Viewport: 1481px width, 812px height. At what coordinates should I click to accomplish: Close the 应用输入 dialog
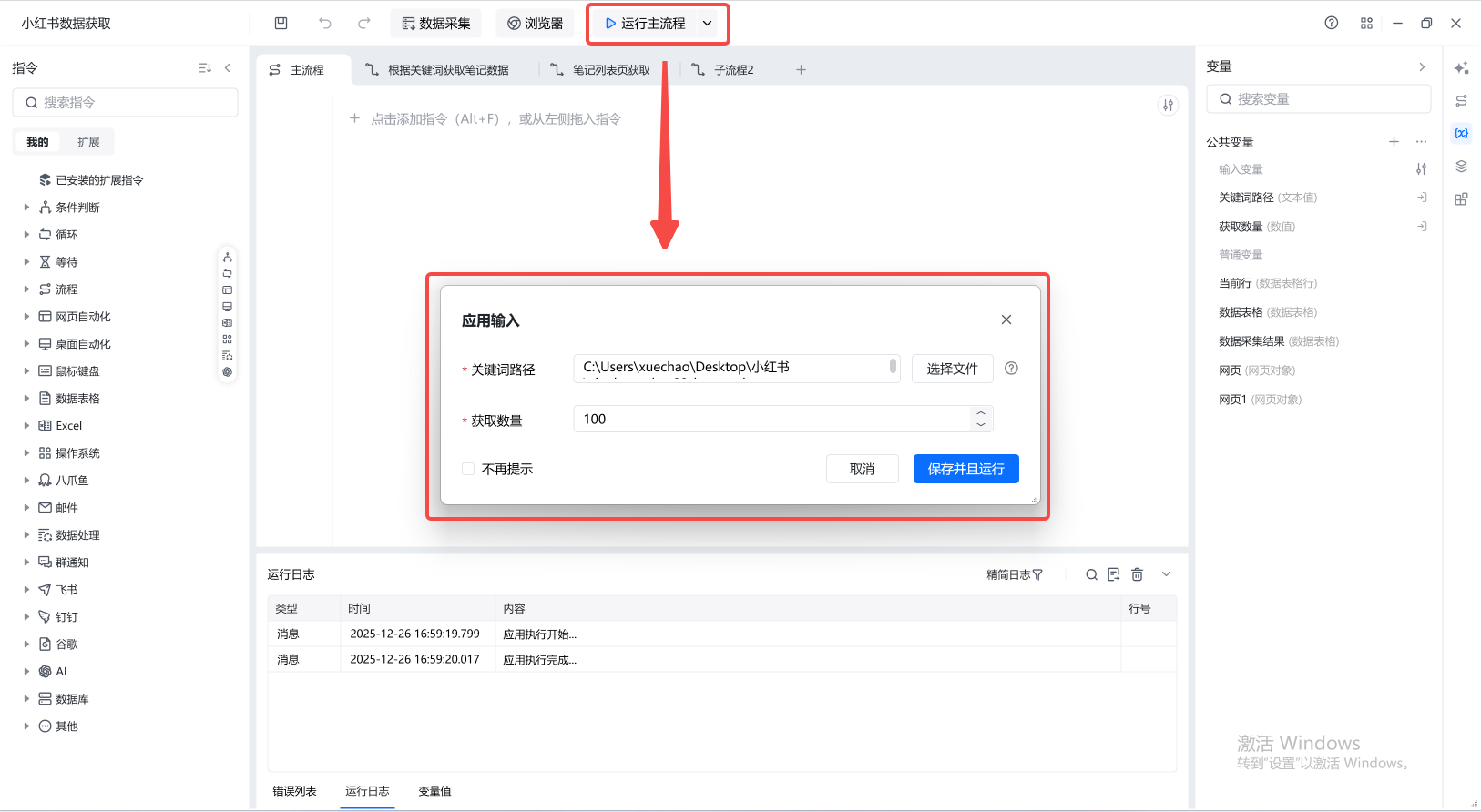1006,320
